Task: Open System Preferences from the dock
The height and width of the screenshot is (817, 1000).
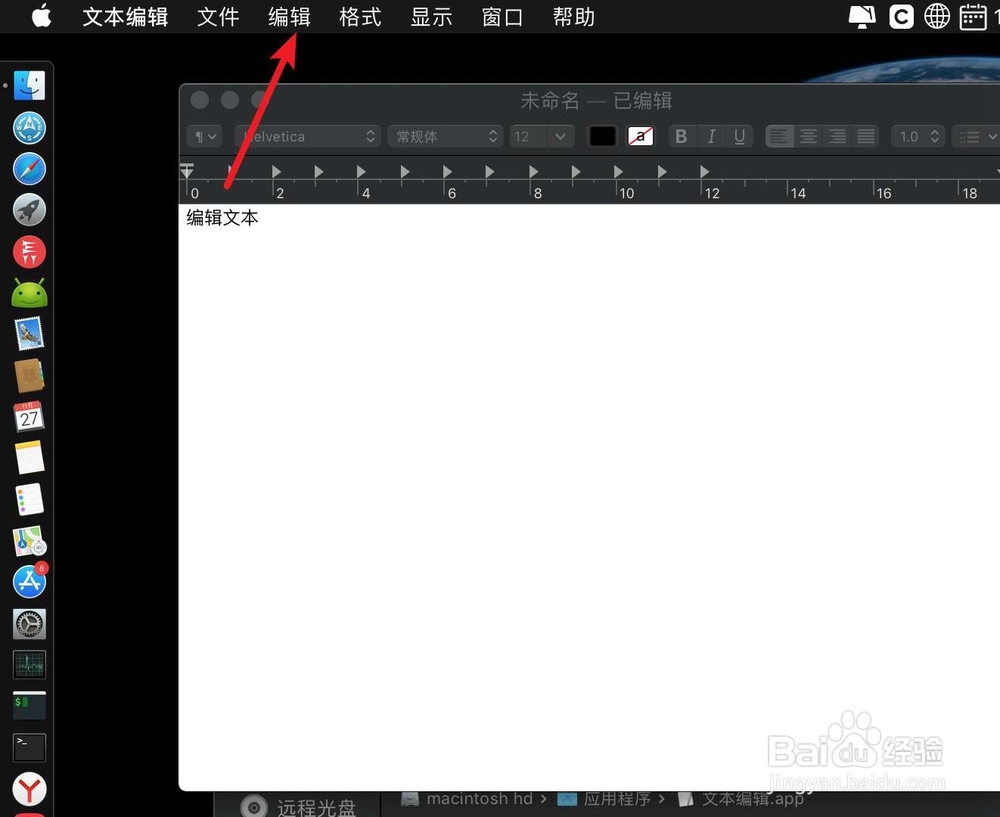Action: [28, 623]
